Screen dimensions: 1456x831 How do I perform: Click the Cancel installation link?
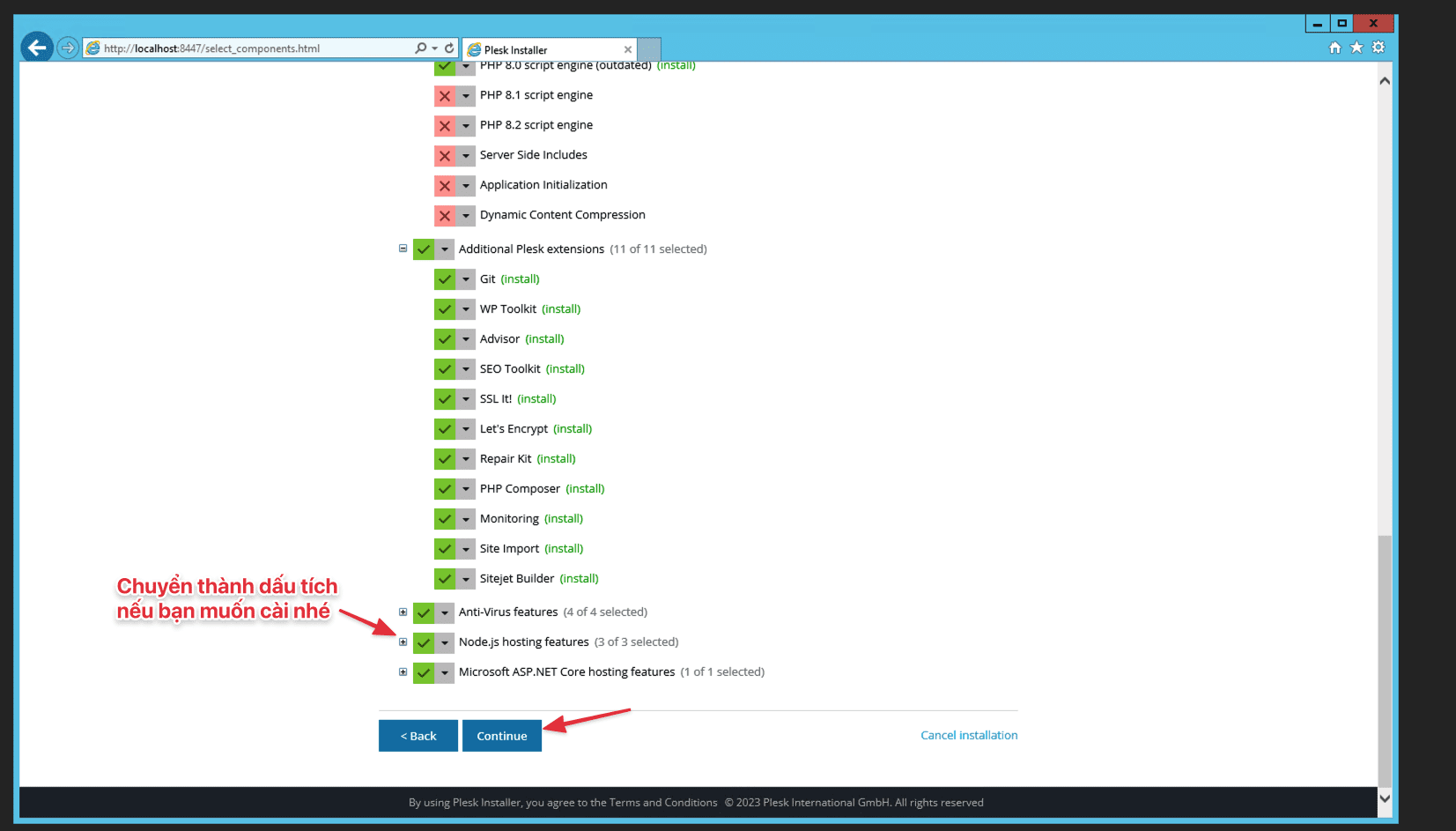click(969, 735)
